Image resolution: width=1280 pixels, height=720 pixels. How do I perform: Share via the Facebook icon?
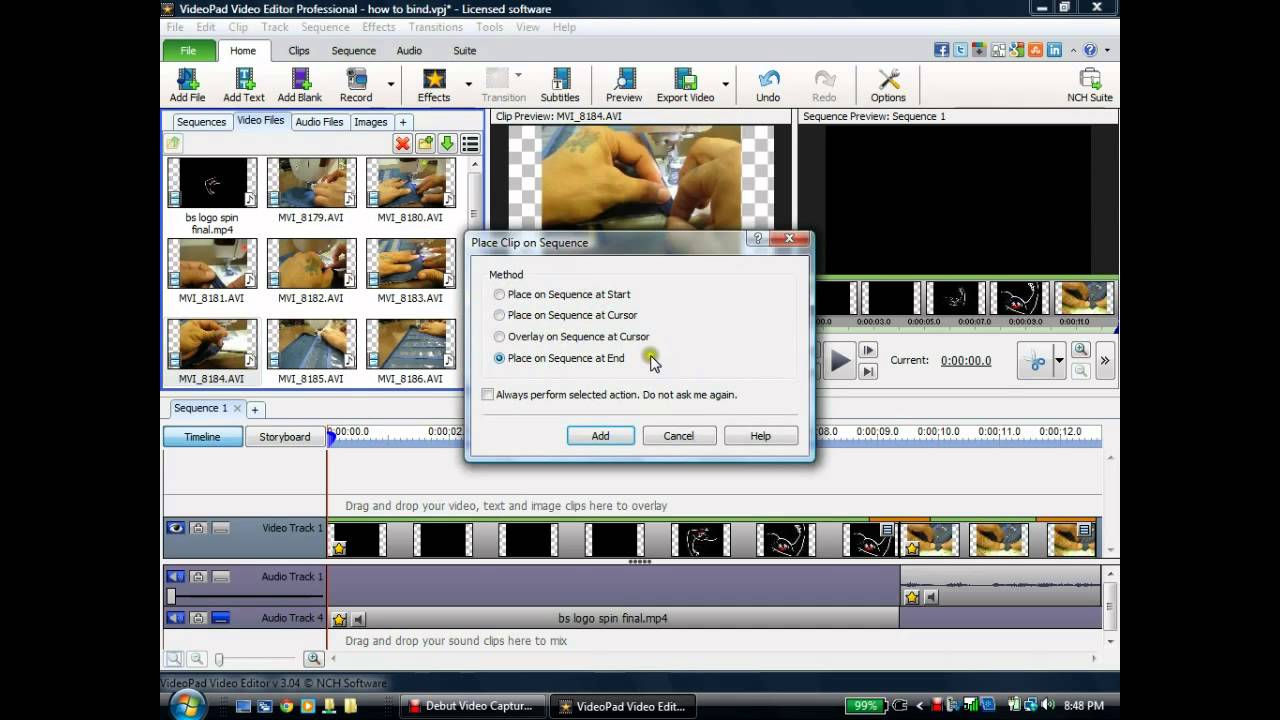pyautogui.click(x=941, y=50)
